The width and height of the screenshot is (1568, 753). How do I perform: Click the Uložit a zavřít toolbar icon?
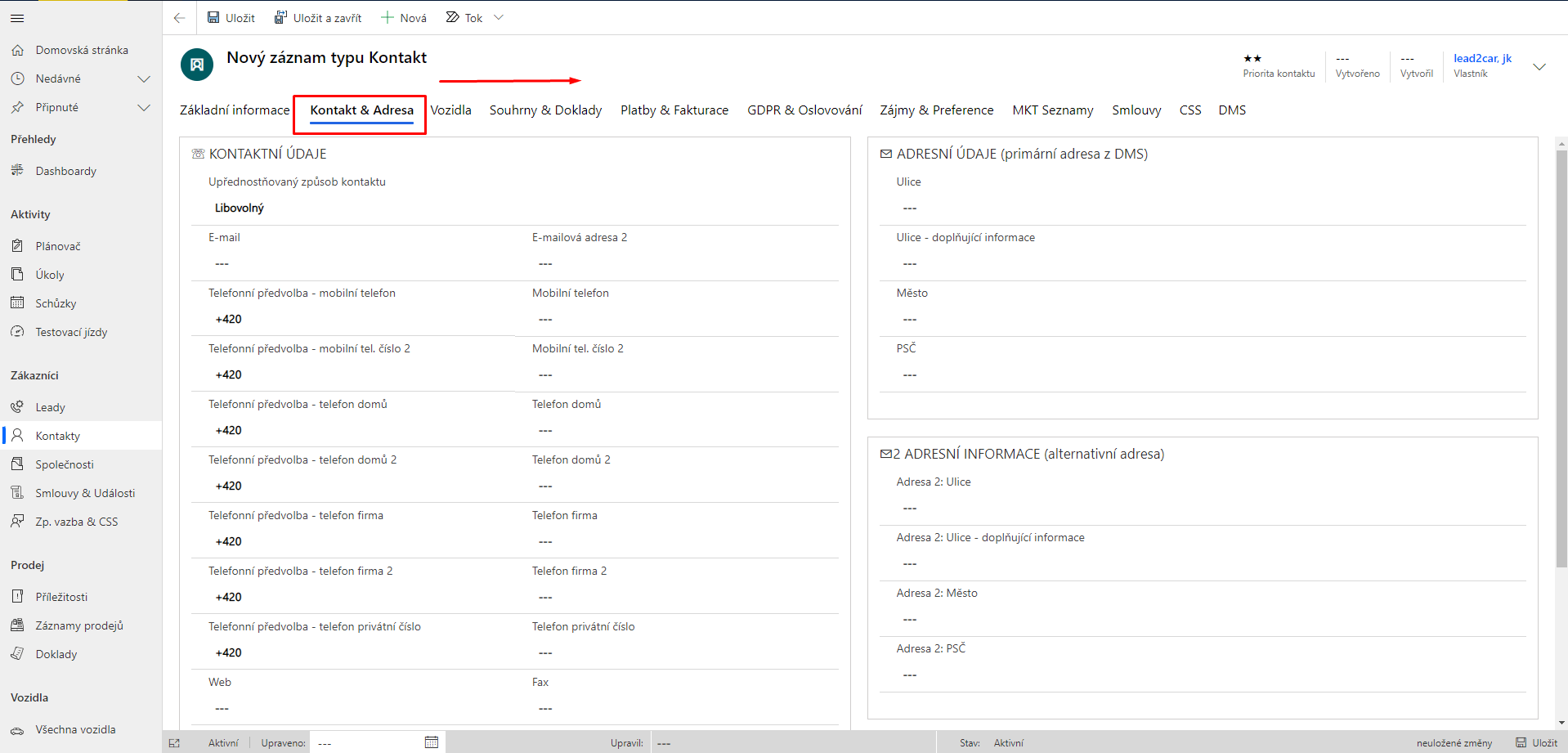[x=280, y=18]
